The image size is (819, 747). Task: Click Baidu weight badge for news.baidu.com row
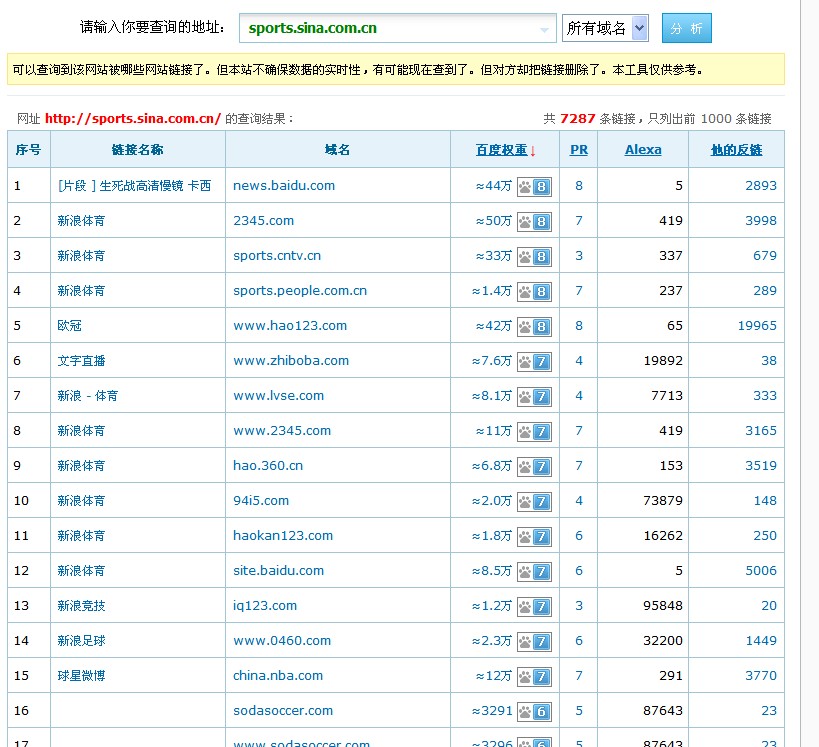coord(534,186)
